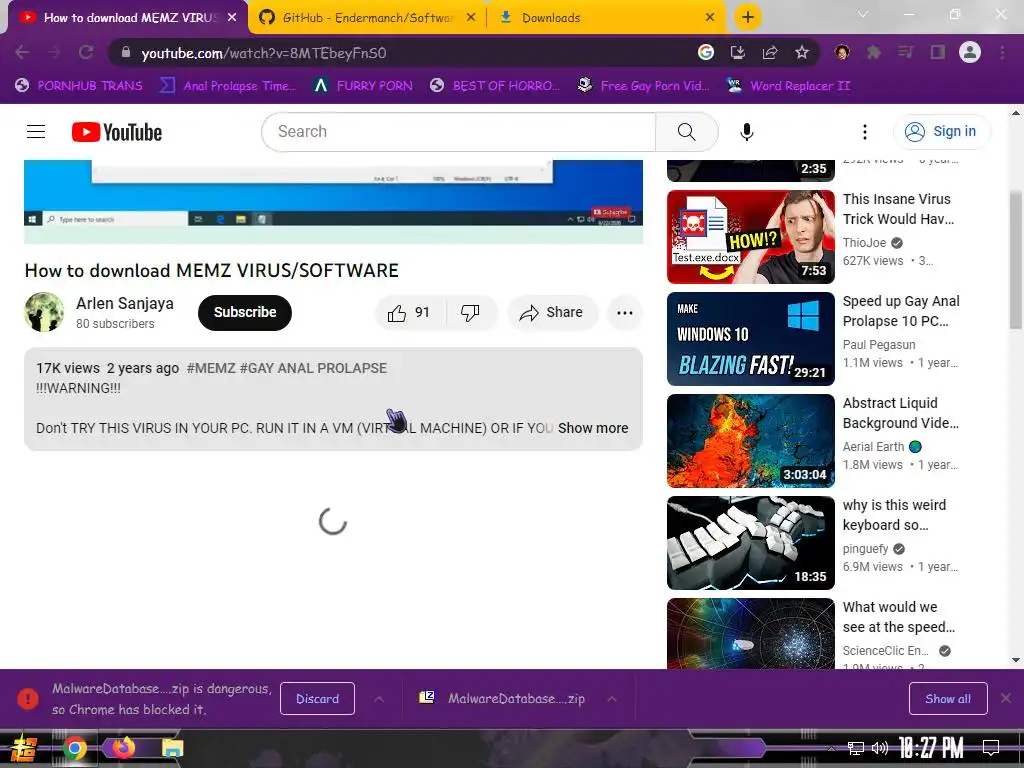Open YouTube settings three-dot menu

(865, 132)
